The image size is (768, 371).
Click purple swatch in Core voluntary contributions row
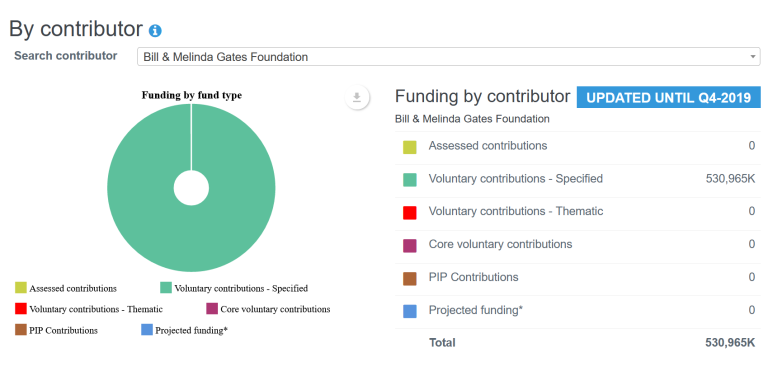(x=410, y=246)
